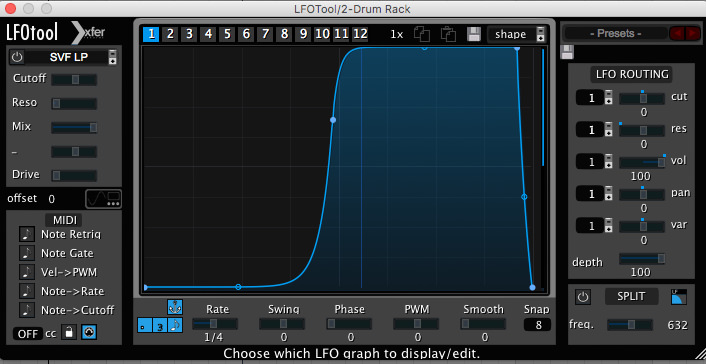This screenshot has width=706, height=364.
Task: Click the Cutoff slider
Action: pyautogui.click(x=74, y=80)
